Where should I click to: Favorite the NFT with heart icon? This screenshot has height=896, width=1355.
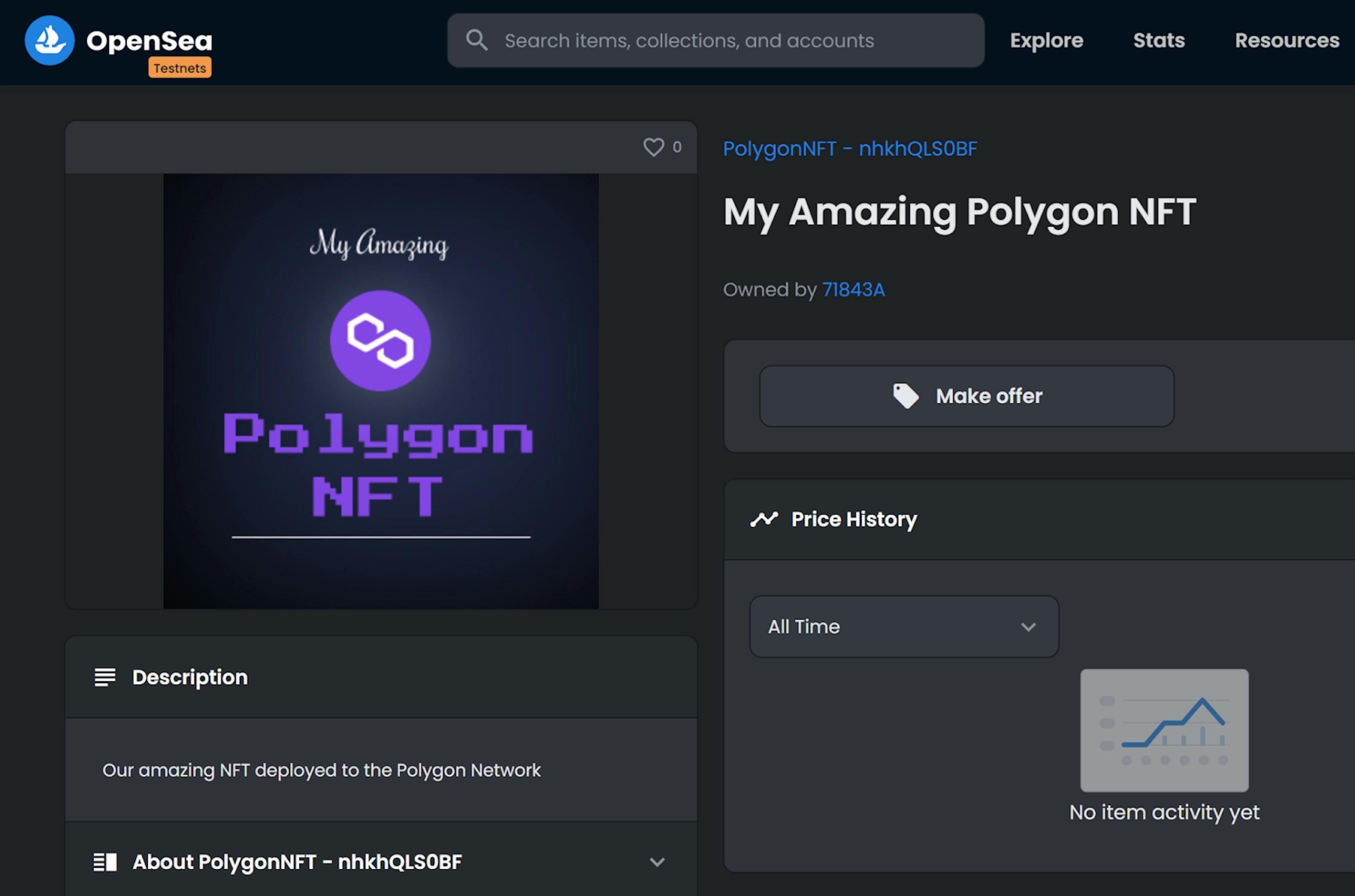point(654,147)
